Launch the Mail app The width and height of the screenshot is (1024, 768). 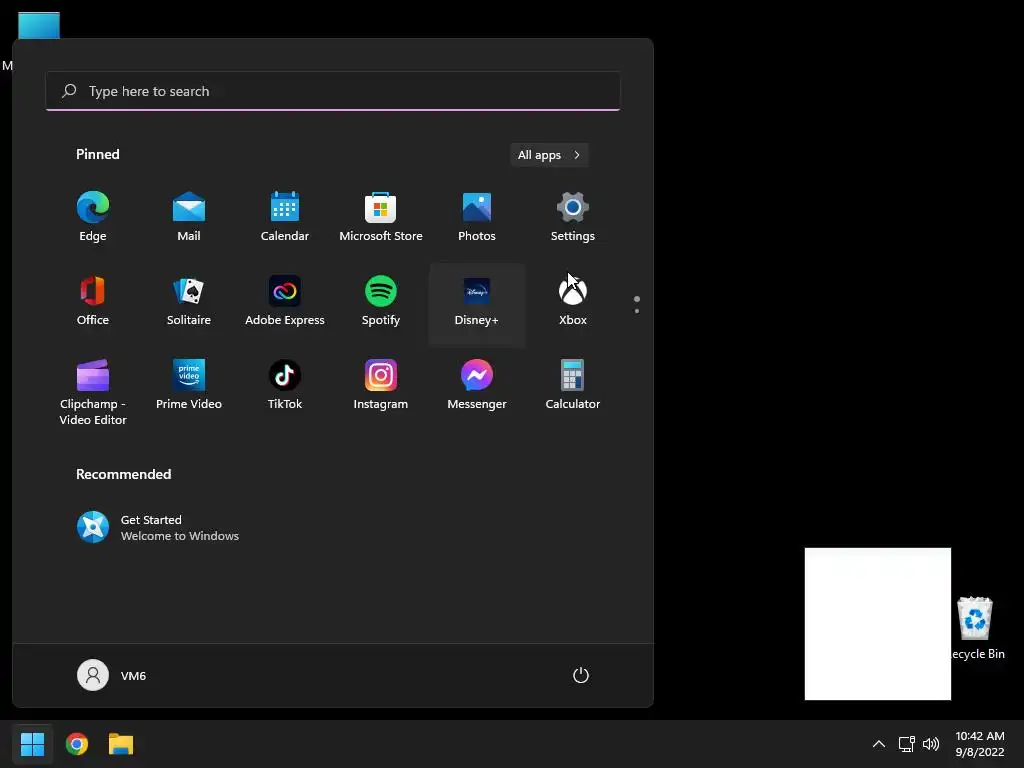coord(189,217)
